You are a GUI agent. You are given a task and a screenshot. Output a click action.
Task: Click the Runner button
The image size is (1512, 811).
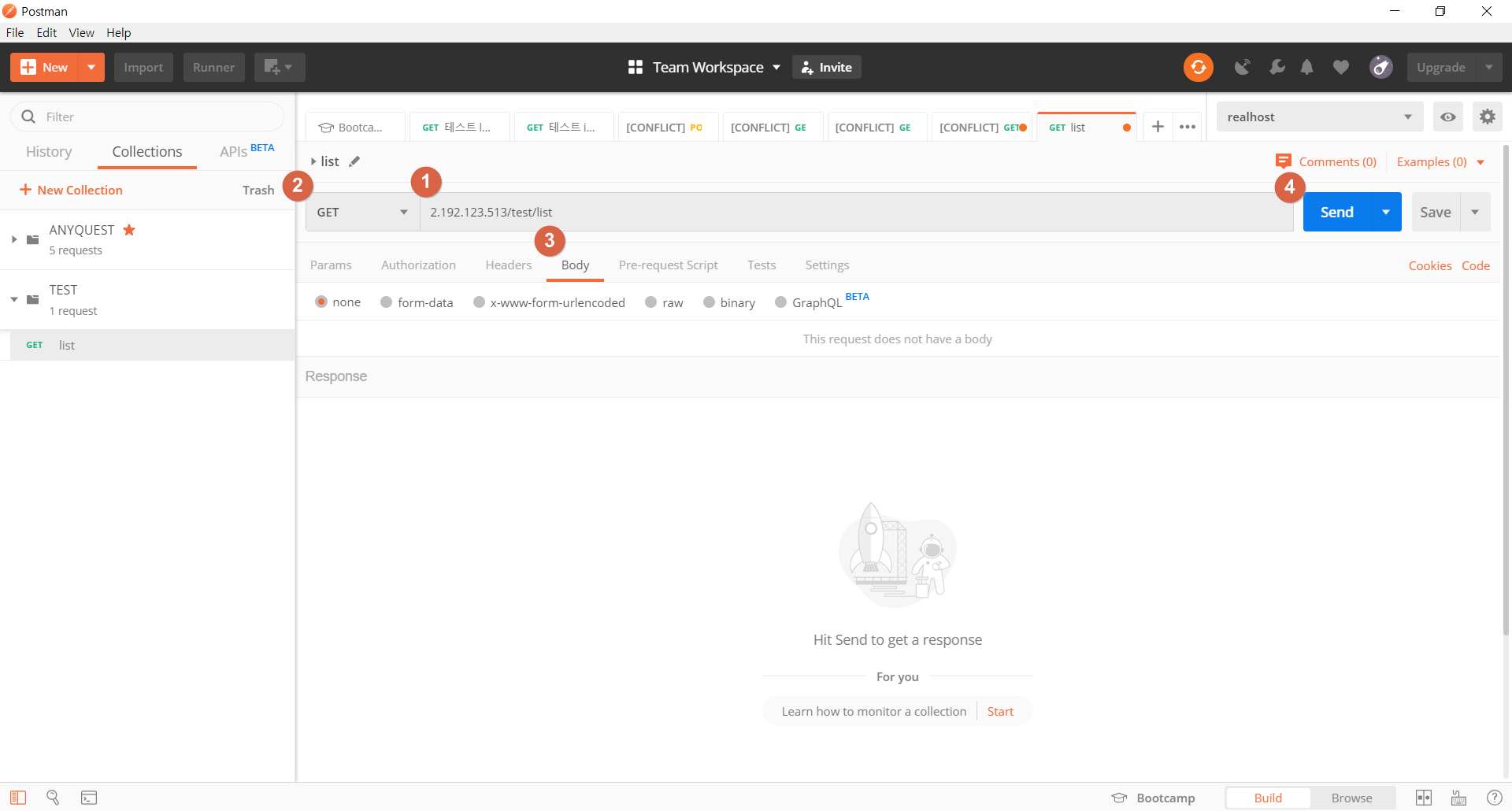[x=213, y=67]
